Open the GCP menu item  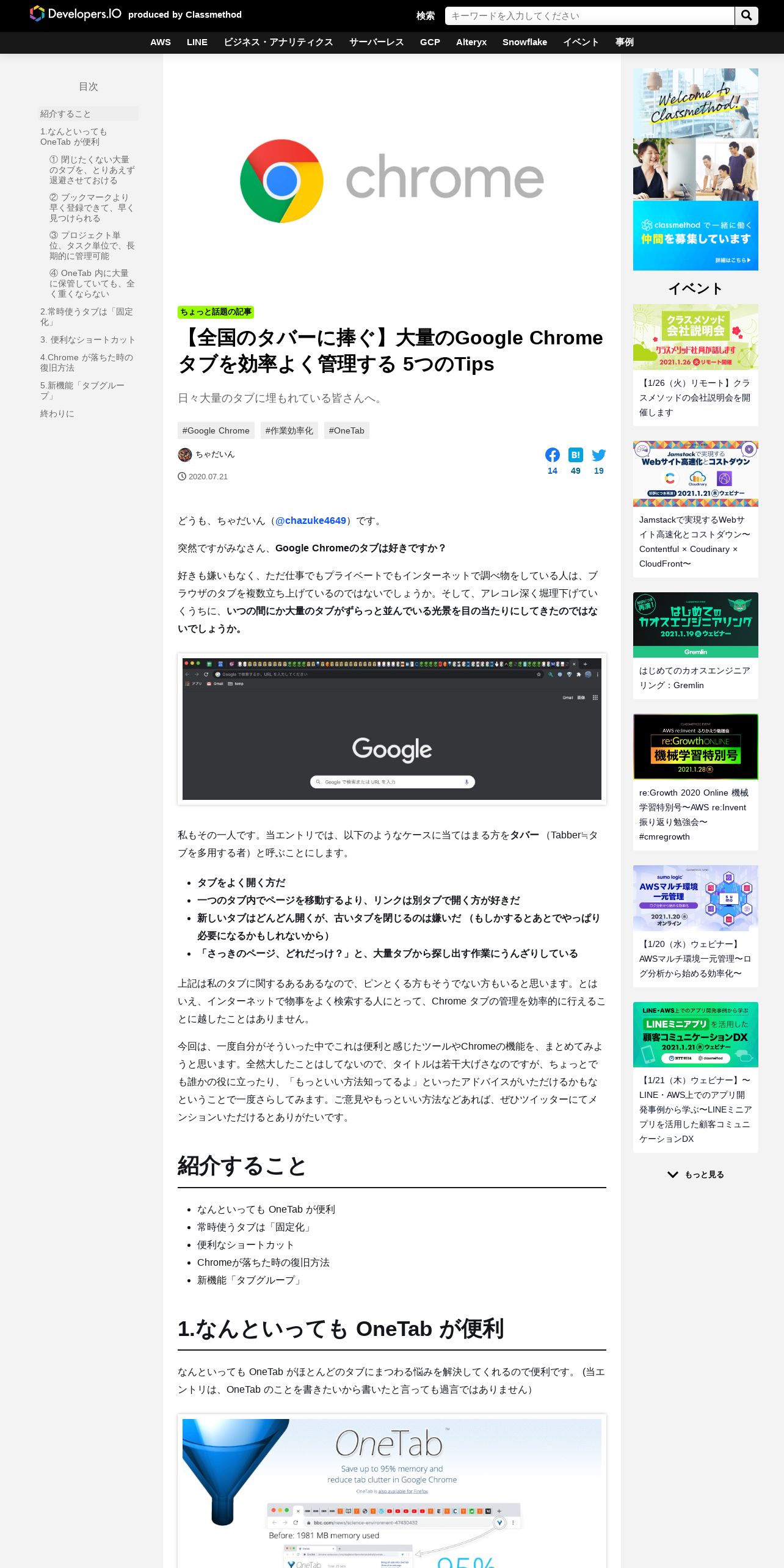pos(430,42)
